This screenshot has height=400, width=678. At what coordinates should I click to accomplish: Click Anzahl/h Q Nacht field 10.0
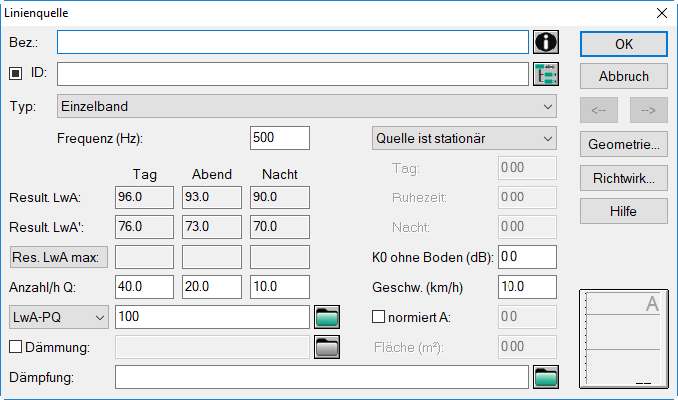pyautogui.click(x=280, y=287)
